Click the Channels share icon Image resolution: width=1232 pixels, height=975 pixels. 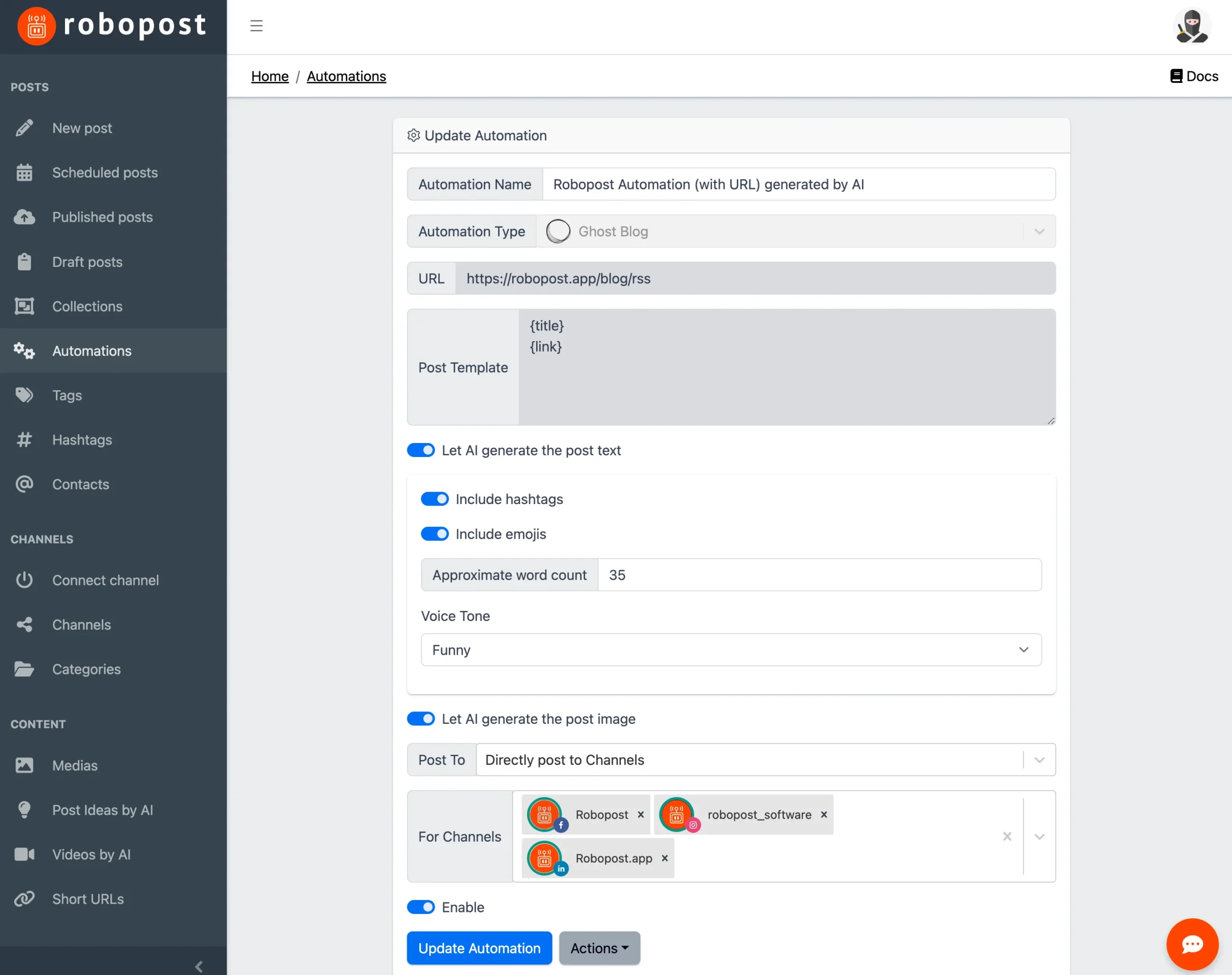click(x=24, y=624)
